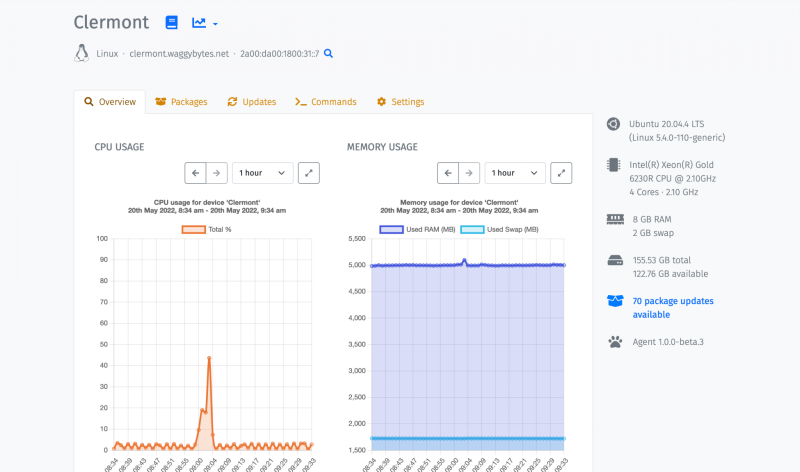The width and height of the screenshot is (800, 472).
Task: Click the 'MEMORY USAGE' heading
Action: coord(382,147)
